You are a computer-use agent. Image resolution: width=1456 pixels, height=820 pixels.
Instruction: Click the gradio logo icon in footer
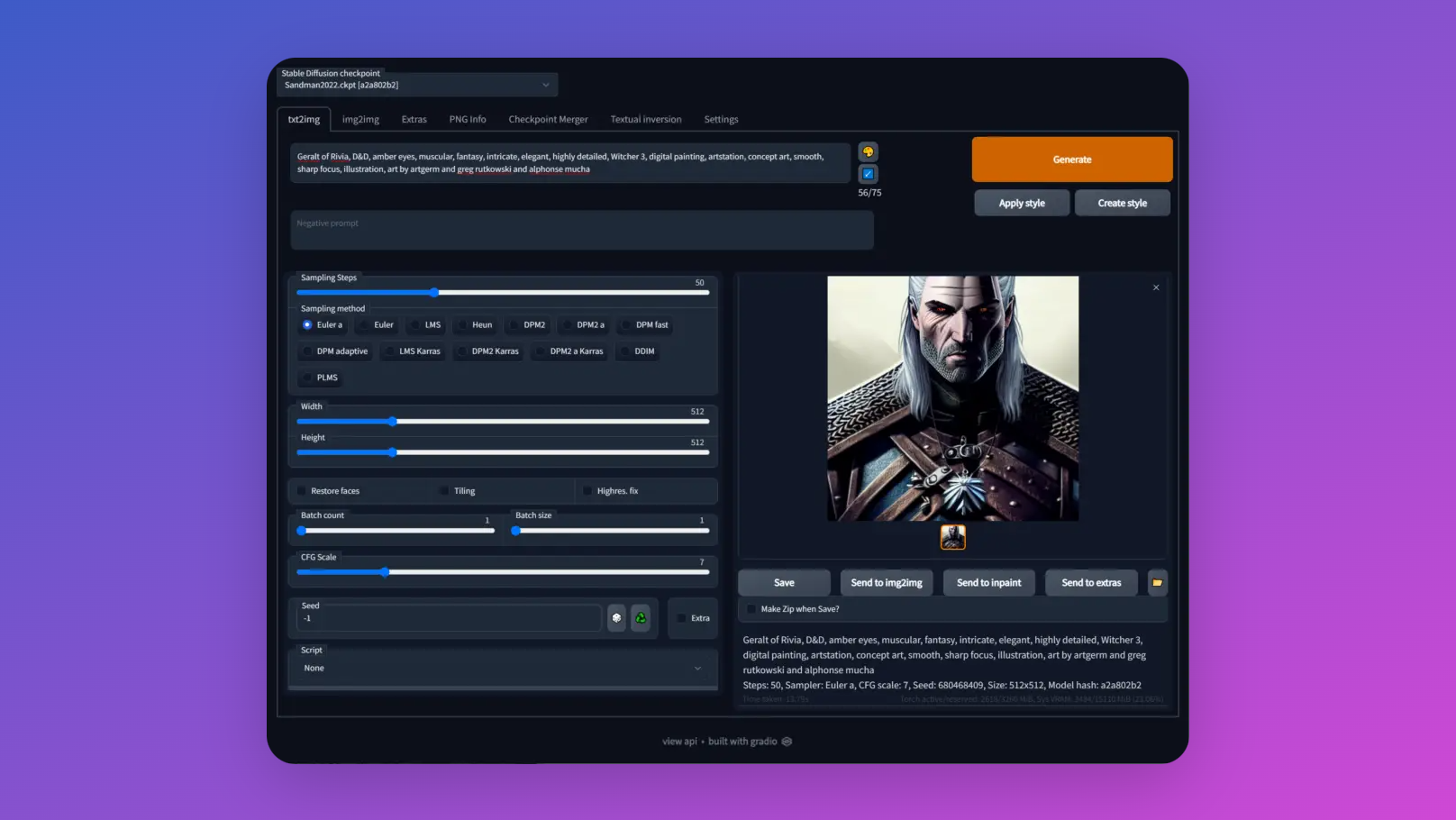[787, 742]
